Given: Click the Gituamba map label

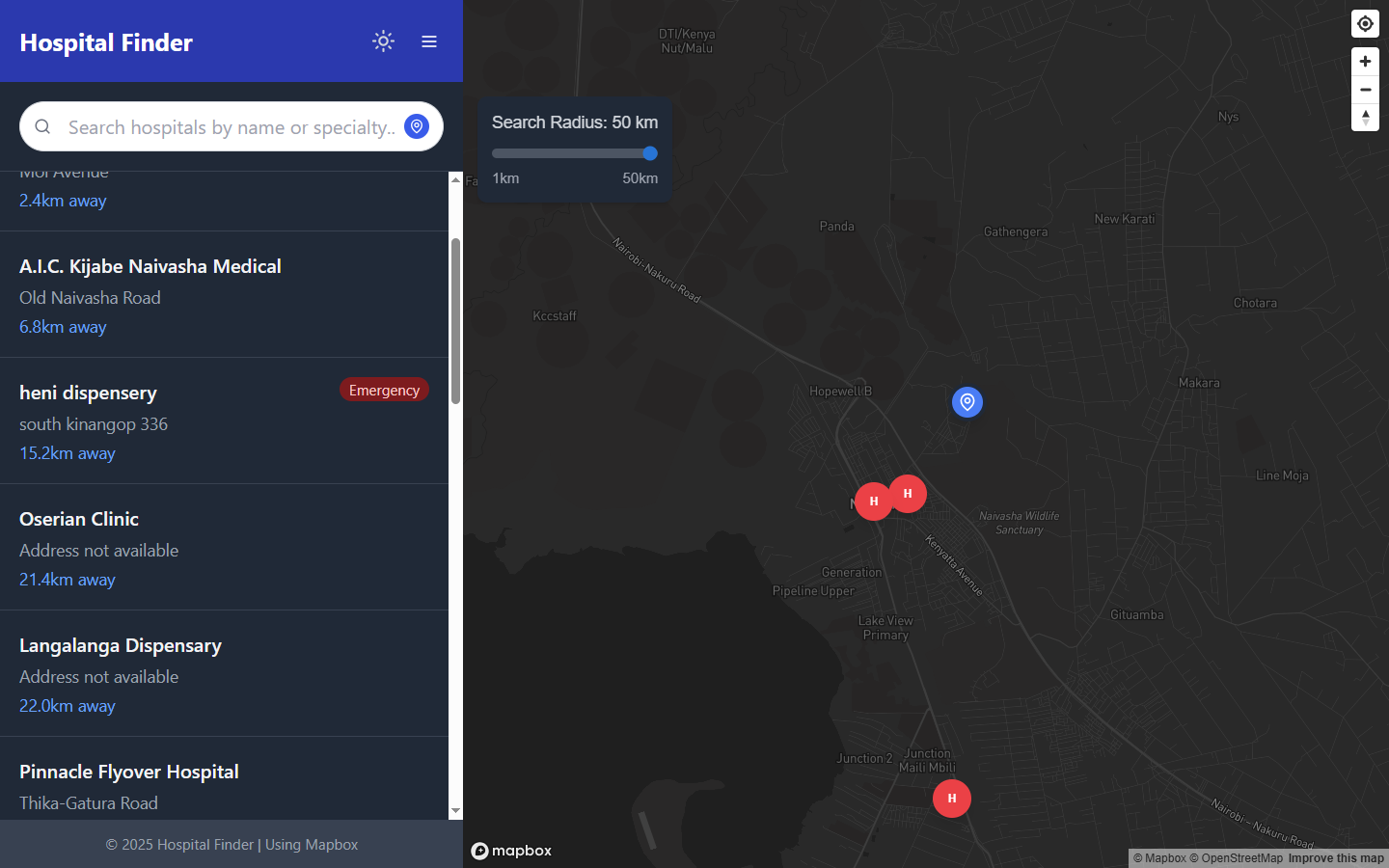Looking at the screenshot, I should 1137,614.
